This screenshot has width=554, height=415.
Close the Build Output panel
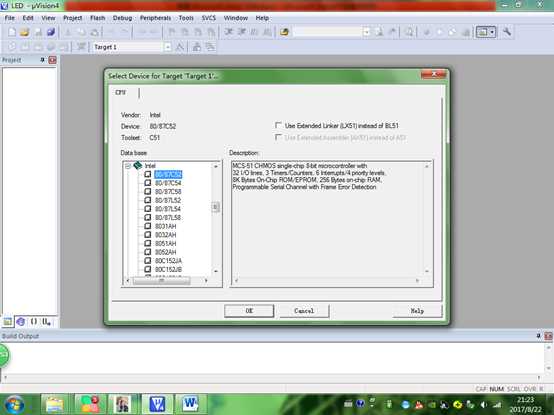pos(548,336)
